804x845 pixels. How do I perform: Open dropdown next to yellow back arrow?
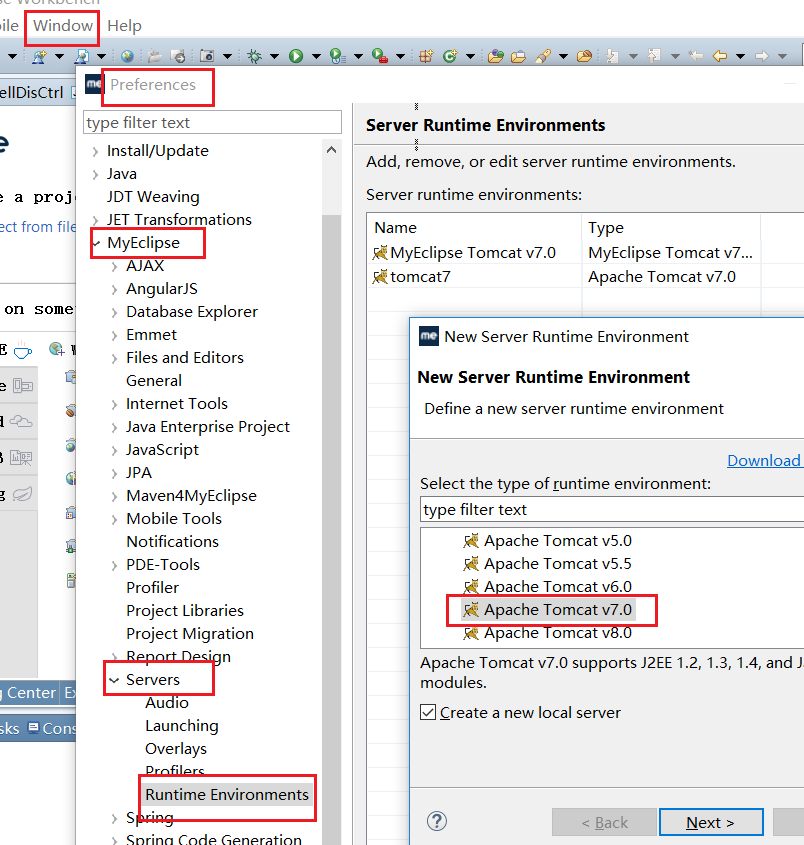coord(740,56)
